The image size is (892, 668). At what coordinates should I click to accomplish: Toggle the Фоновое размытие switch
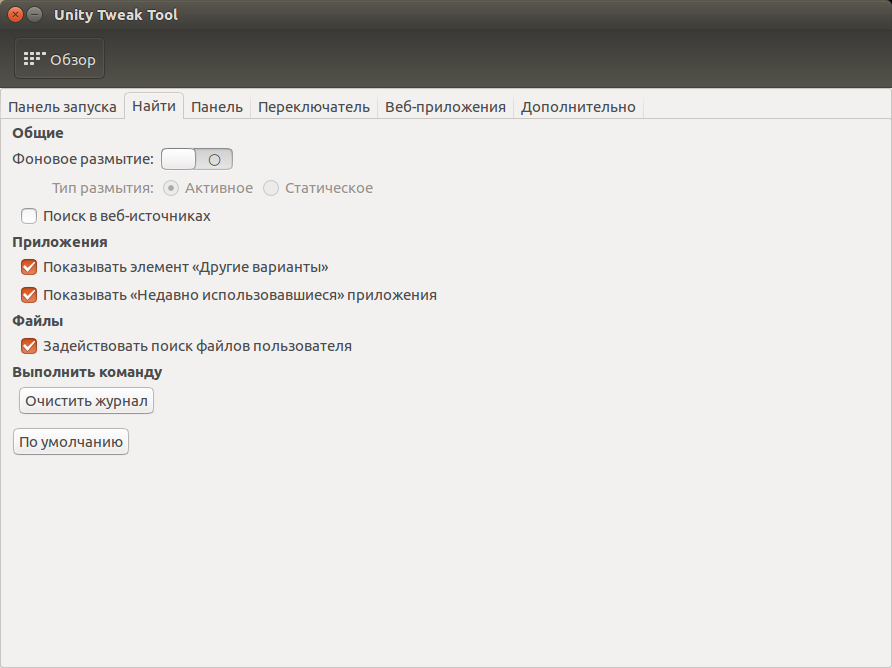[197, 159]
